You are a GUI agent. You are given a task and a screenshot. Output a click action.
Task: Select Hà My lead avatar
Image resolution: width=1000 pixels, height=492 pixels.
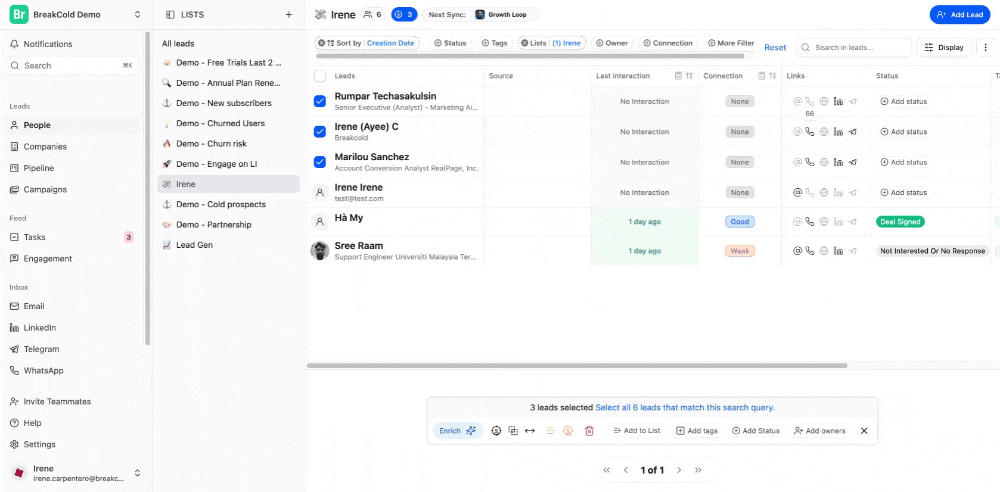(x=320, y=221)
